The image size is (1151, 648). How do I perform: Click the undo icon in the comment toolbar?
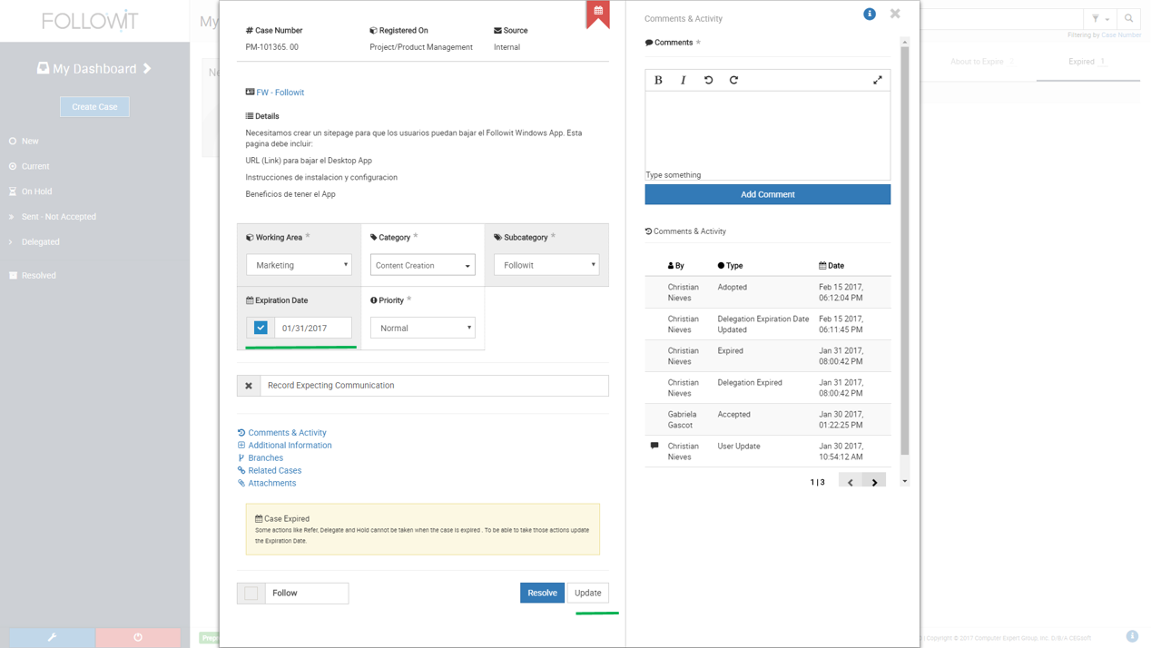point(709,79)
